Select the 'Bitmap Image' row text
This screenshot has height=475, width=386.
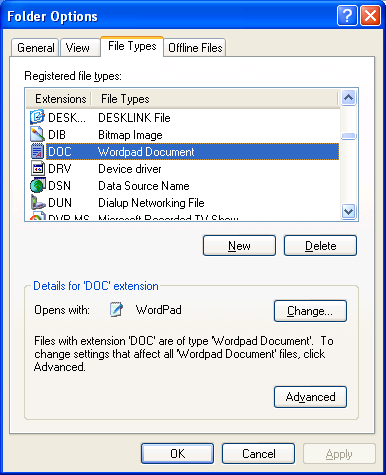pyautogui.click(x=130, y=135)
